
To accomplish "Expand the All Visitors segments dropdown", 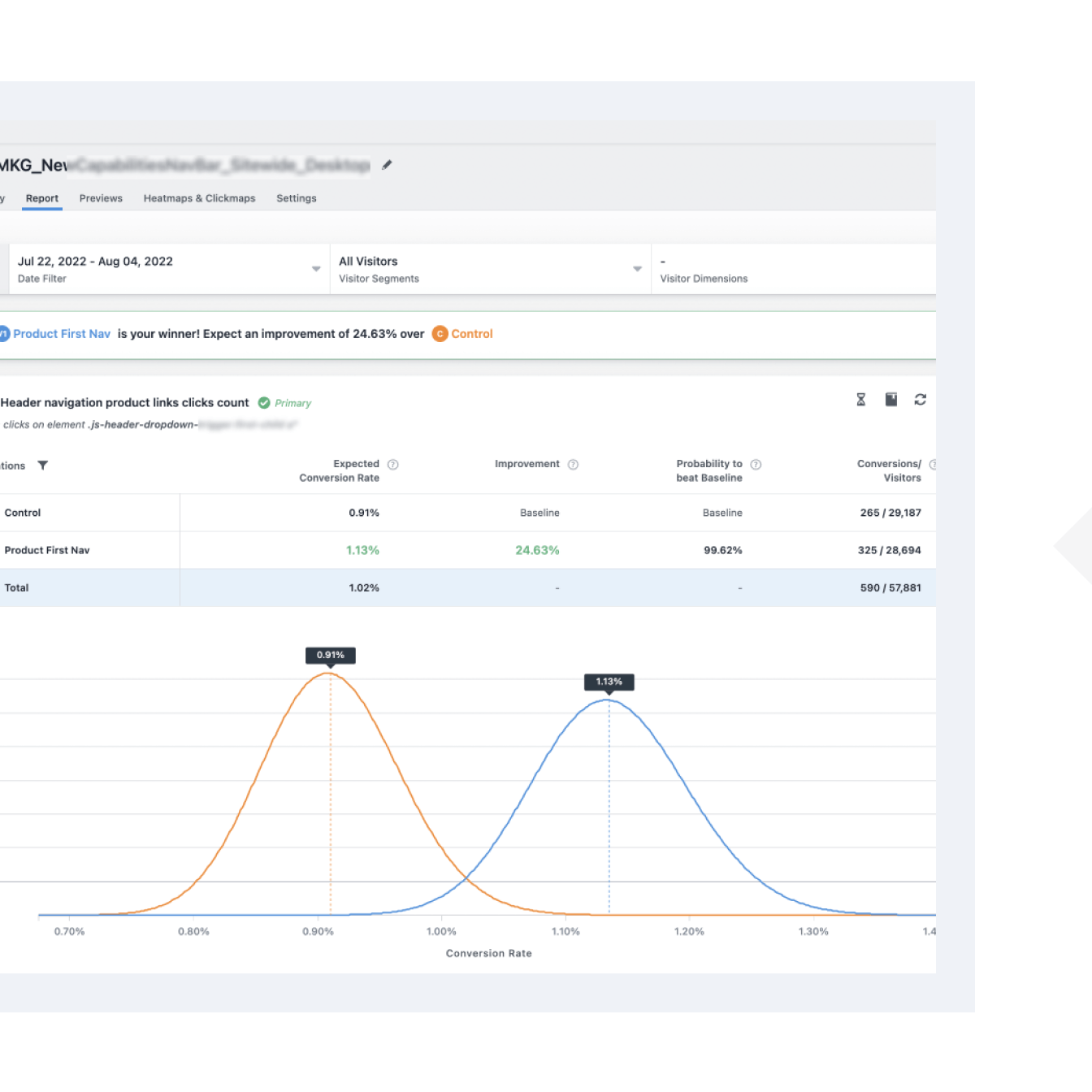I will pyautogui.click(x=637, y=269).
